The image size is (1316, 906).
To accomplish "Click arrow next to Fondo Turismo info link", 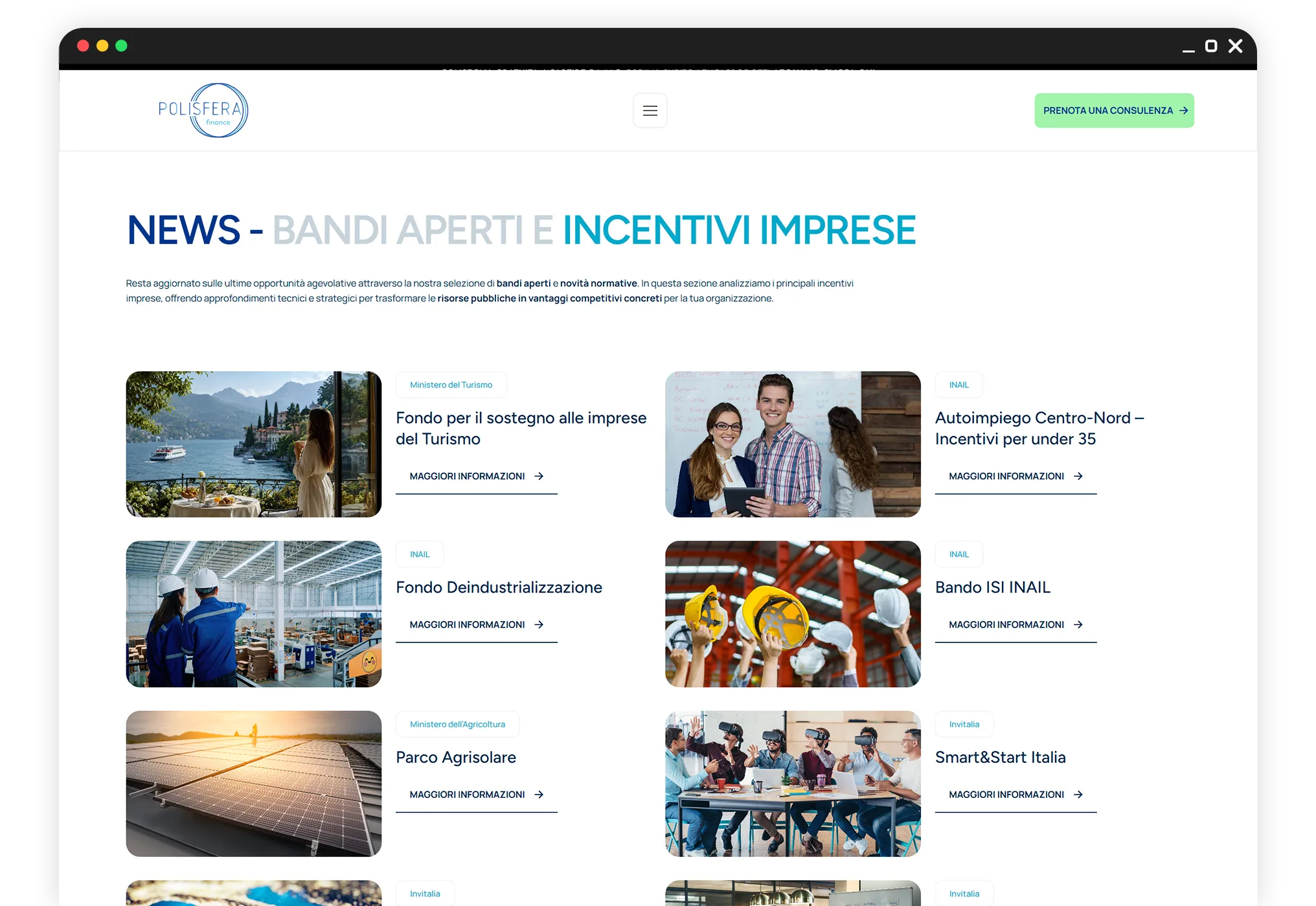I will (539, 477).
